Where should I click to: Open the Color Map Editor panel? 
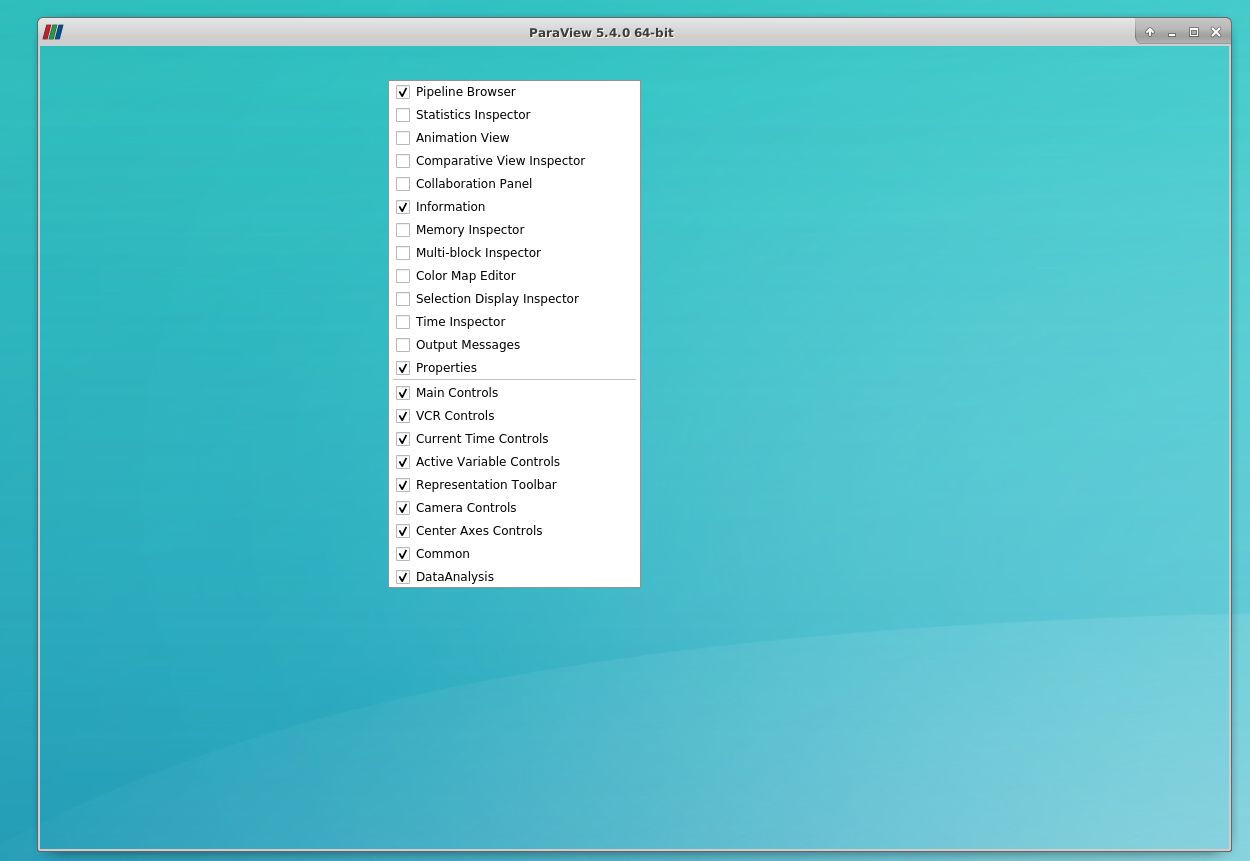[514, 276]
